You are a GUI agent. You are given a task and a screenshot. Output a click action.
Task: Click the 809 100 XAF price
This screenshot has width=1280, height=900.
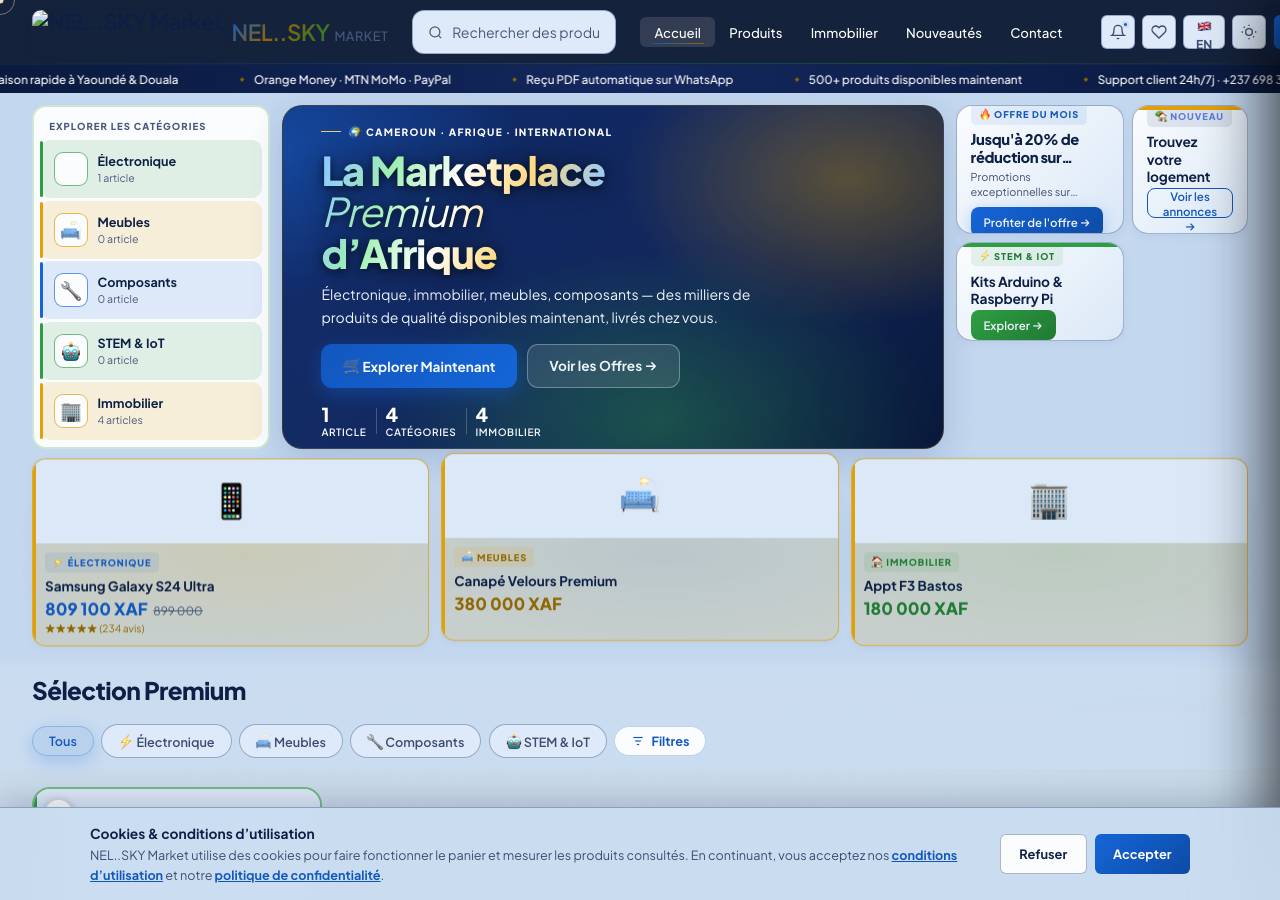96,609
